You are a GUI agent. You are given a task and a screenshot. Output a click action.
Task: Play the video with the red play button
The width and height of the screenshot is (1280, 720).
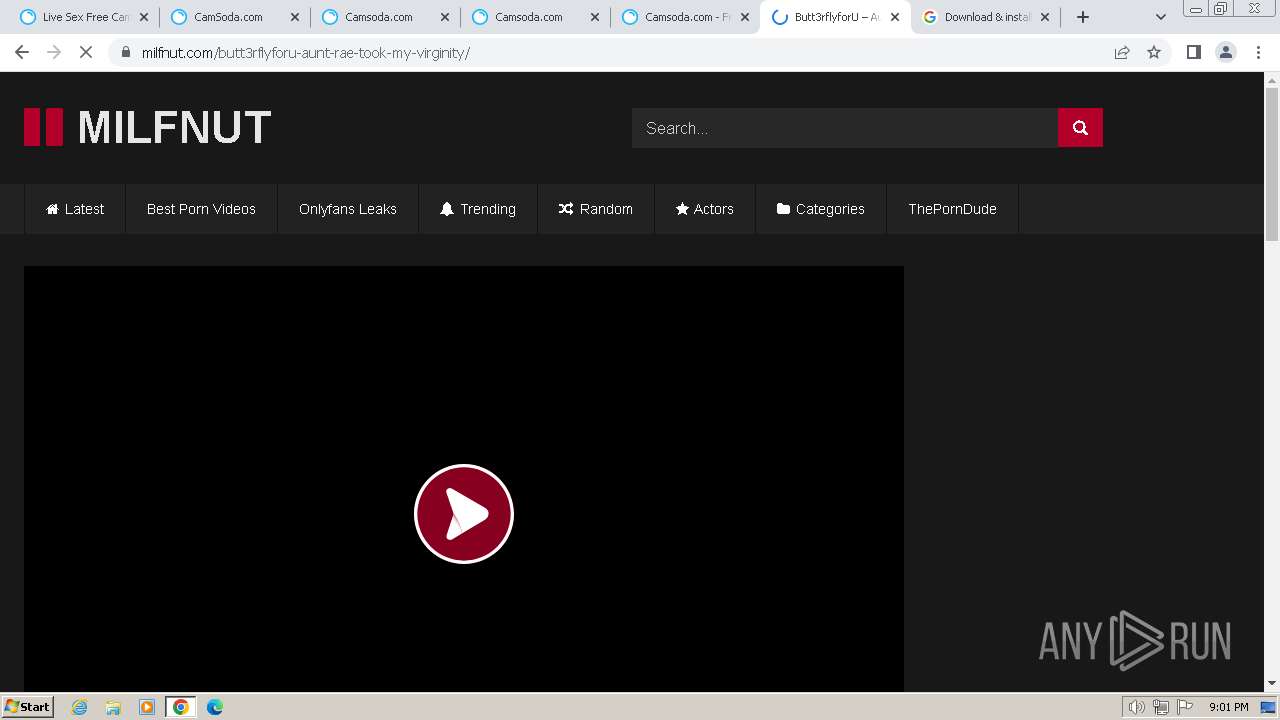click(x=464, y=514)
